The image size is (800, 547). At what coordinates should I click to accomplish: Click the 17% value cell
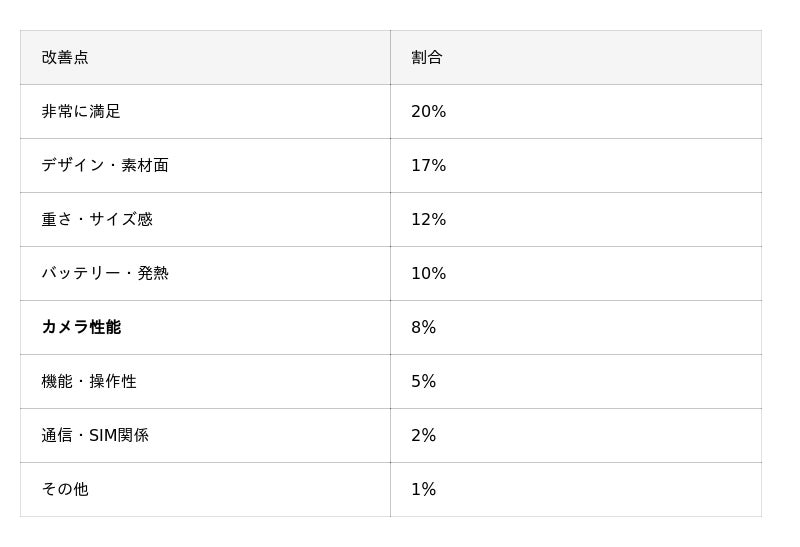point(429,166)
